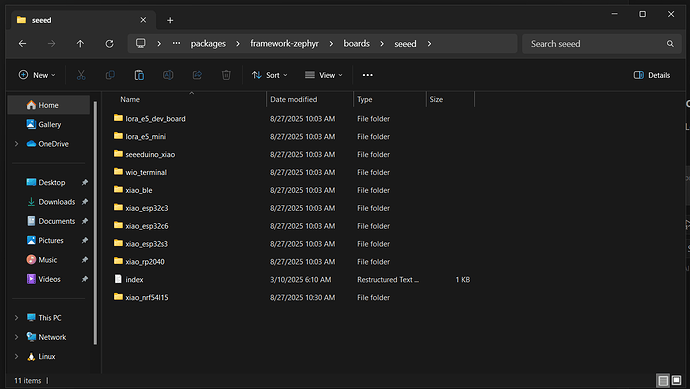Viewport: 690px width, 389px height.
Task: Click the Share icon
Action: (x=197, y=75)
